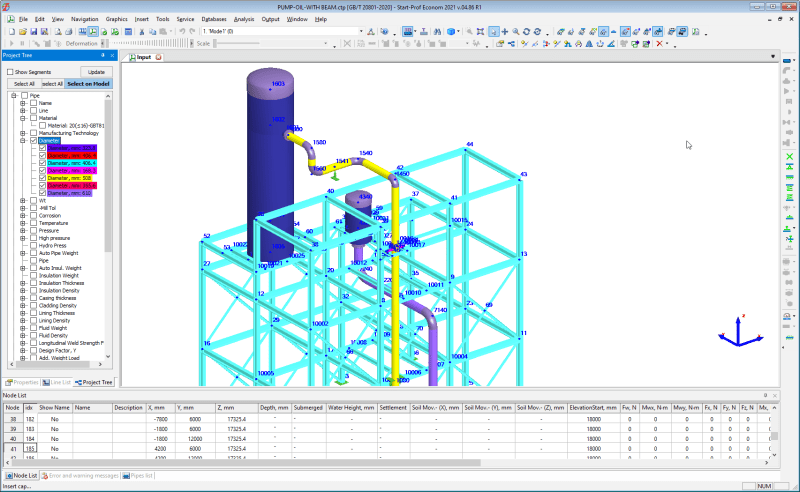The width and height of the screenshot is (800, 492).
Task: Pause the deformation animation
Action: tap(22, 44)
